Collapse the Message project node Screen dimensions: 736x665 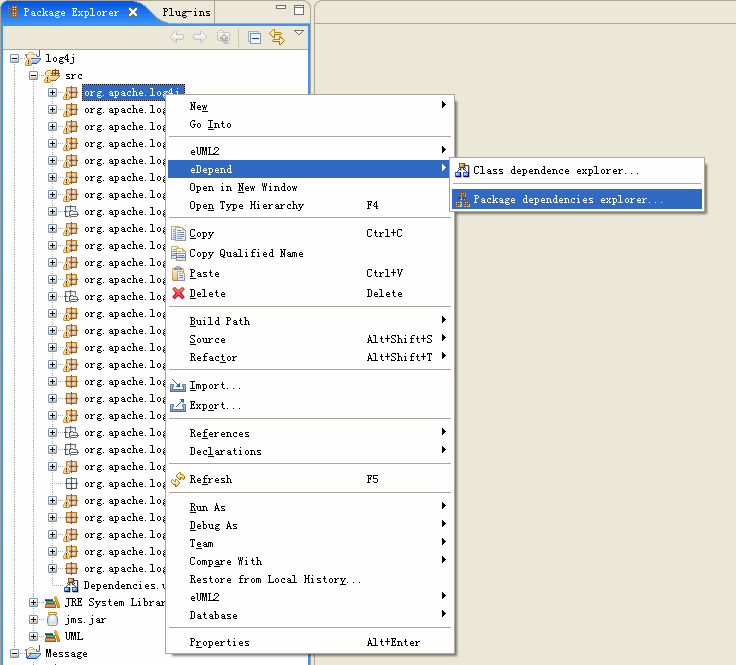coord(15,653)
